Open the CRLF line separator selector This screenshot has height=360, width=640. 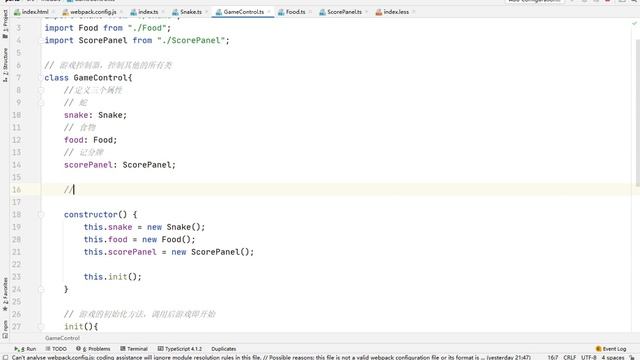(x=569, y=357)
